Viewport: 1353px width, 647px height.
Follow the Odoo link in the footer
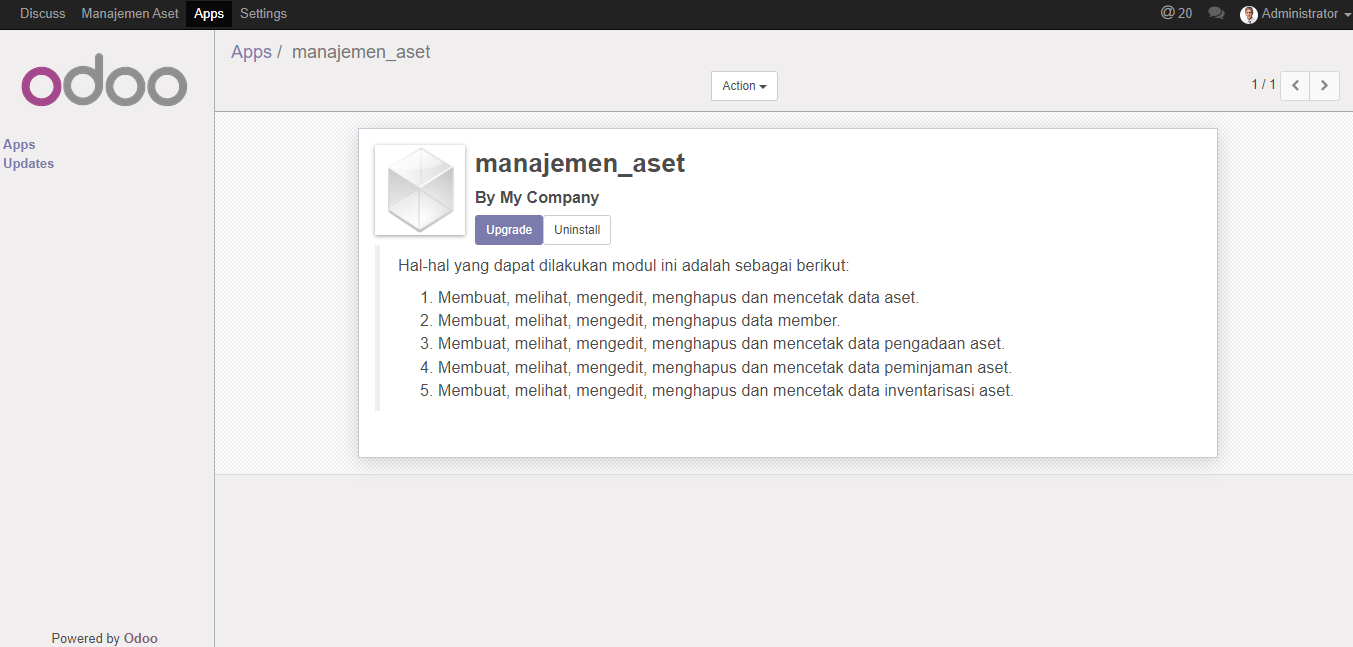(x=141, y=638)
